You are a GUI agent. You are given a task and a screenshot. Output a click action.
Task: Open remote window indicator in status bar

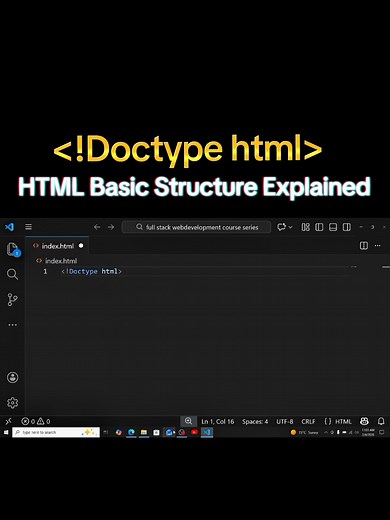[9, 421]
